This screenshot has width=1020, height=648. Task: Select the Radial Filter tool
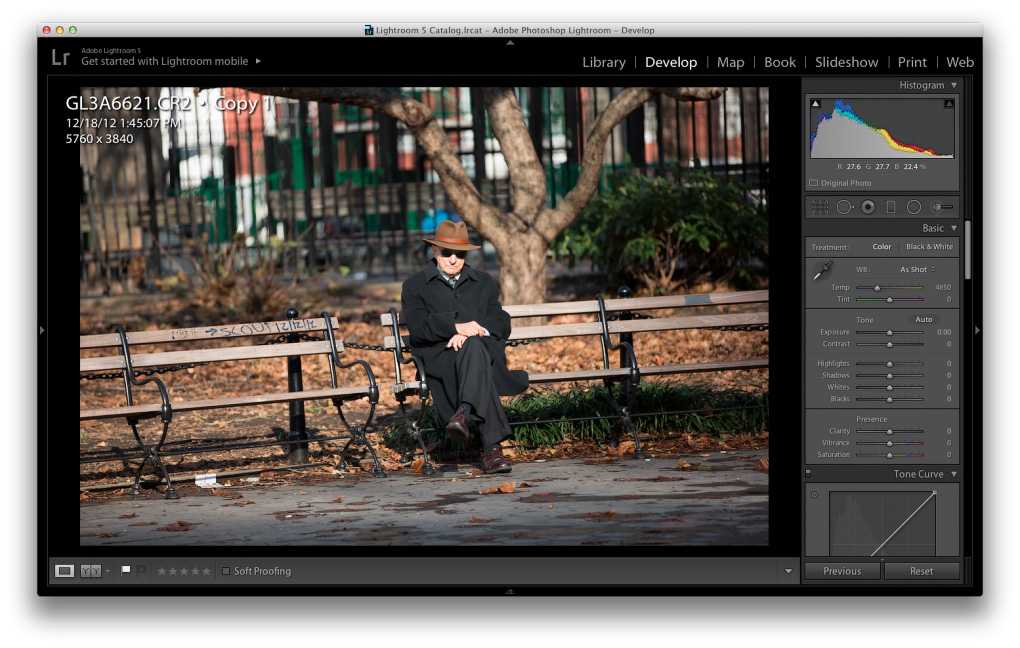(914, 207)
